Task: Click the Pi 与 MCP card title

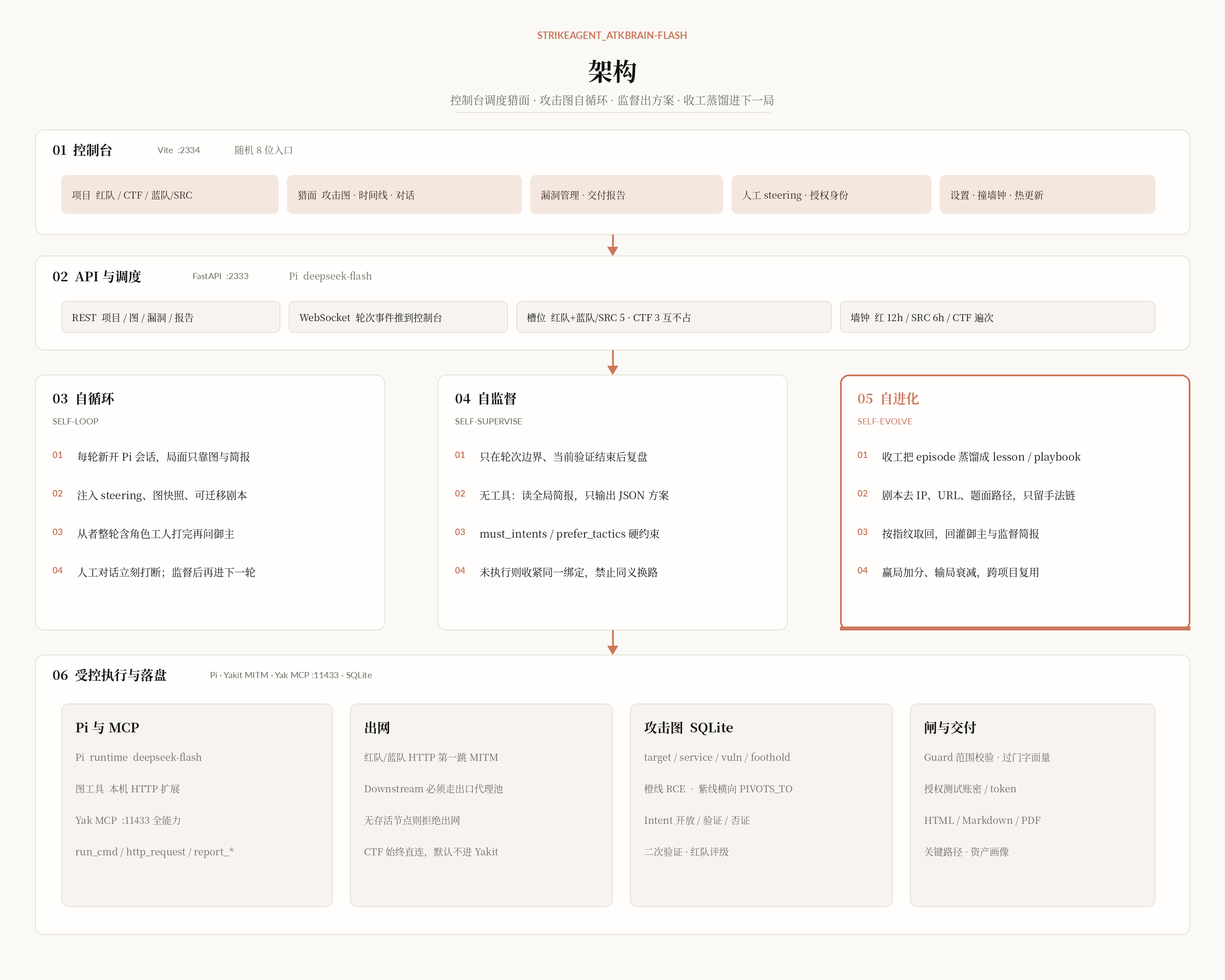Action: coord(107,728)
